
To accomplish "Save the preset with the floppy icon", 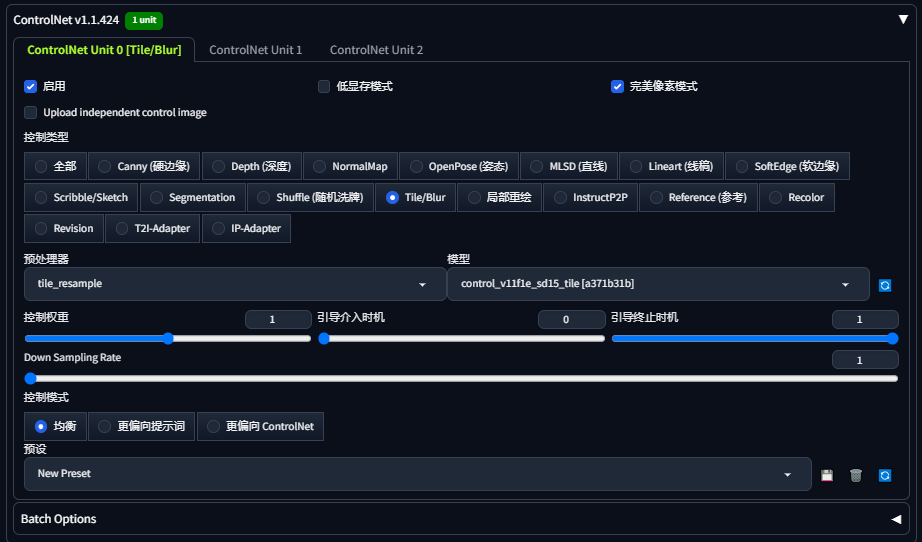I will click(x=827, y=475).
